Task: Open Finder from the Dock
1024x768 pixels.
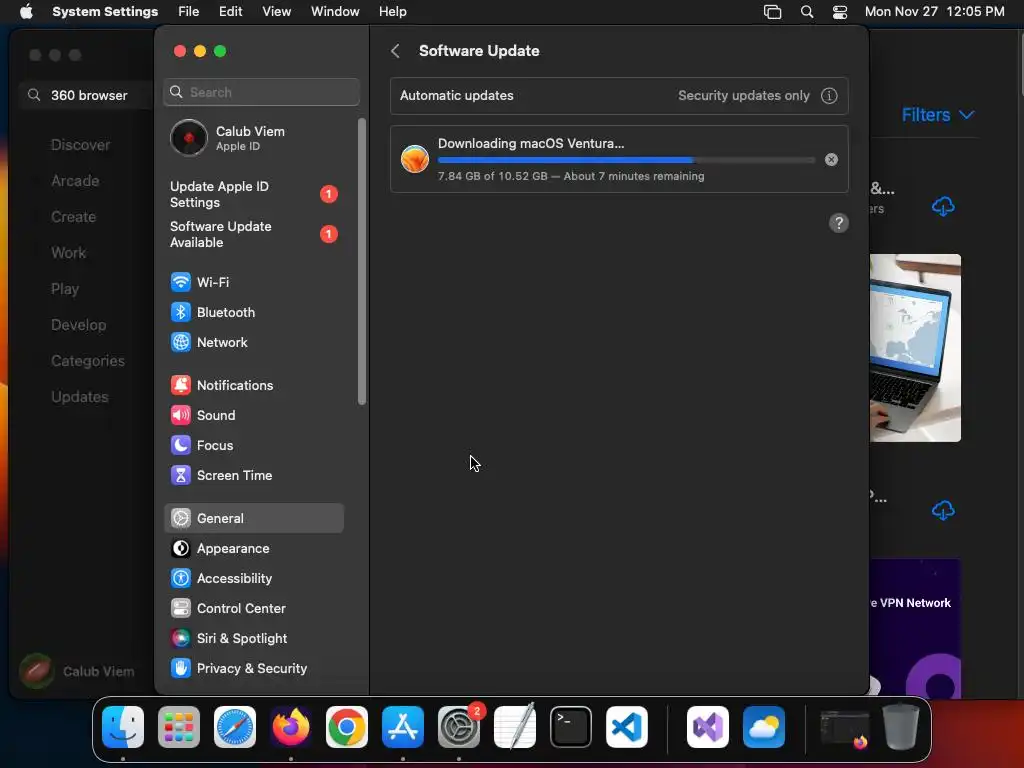Action: pyautogui.click(x=123, y=727)
